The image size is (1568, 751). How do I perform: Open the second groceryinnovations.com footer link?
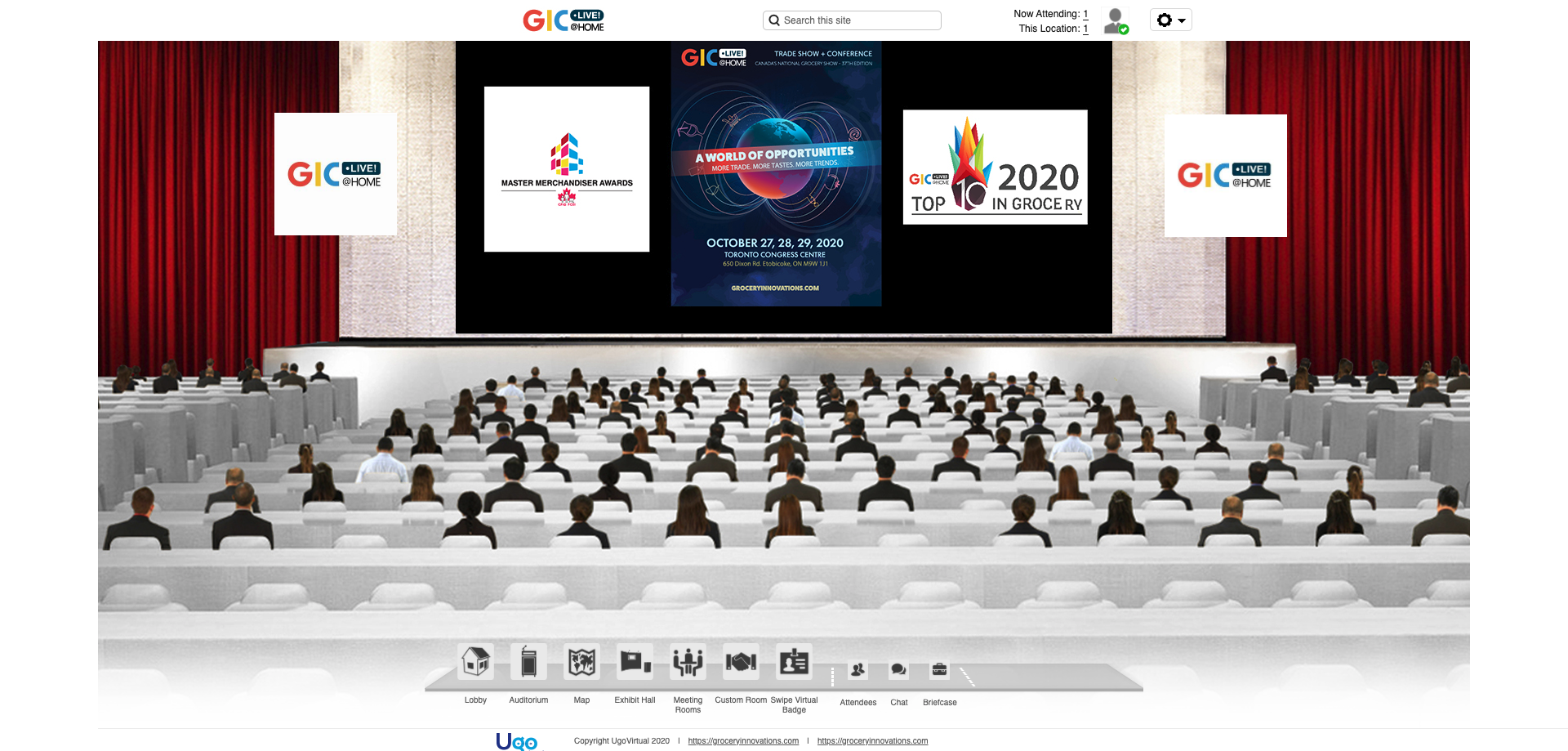[x=872, y=741]
